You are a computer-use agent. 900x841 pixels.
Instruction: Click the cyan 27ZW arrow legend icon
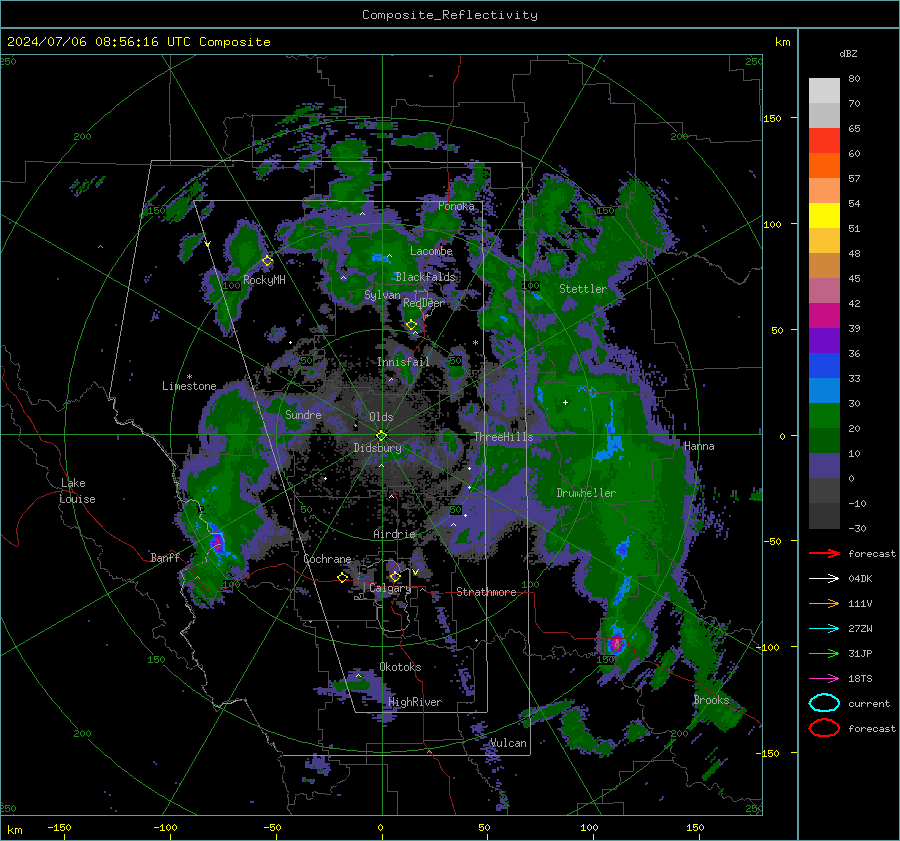[x=824, y=629]
